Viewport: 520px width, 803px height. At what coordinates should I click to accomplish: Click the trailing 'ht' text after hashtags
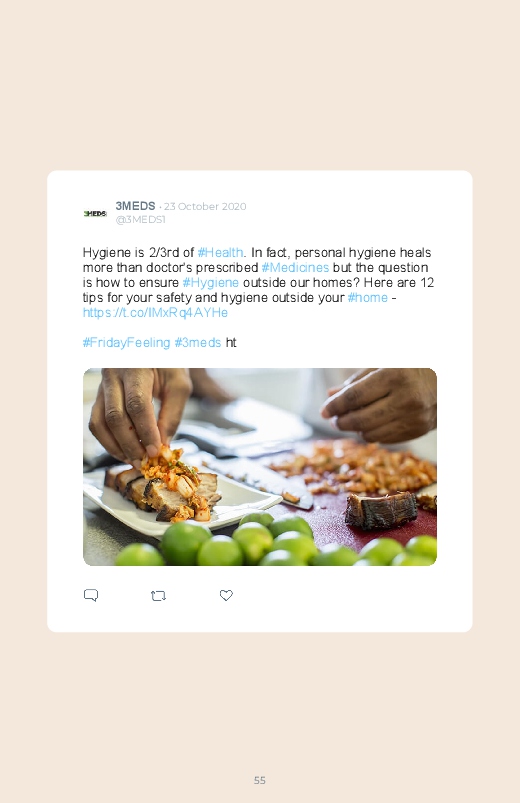(x=231, y=342)
